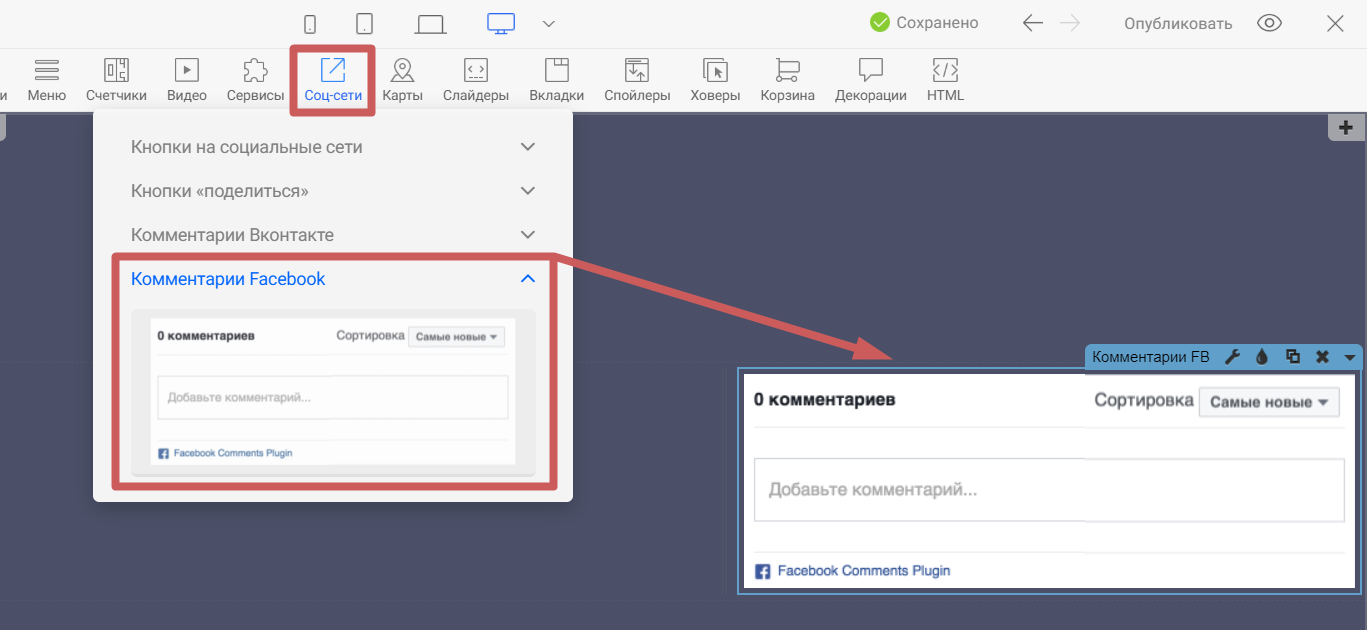The width and height of the screenshot is (1367, 630).
Task: Click the wrench settings icon on widget
Action: click(1232, 357)
